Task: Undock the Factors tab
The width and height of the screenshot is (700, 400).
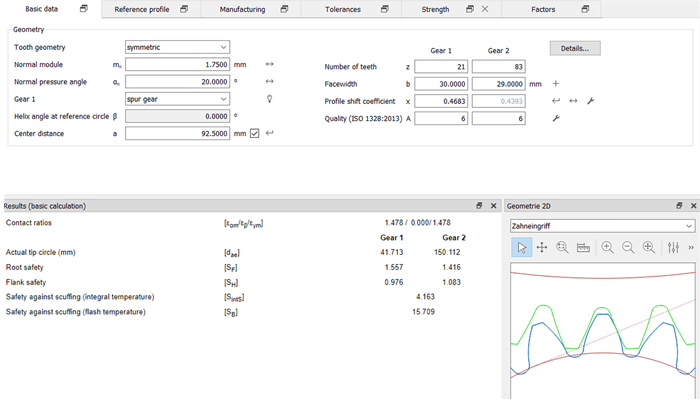Action: pos(585,9)
